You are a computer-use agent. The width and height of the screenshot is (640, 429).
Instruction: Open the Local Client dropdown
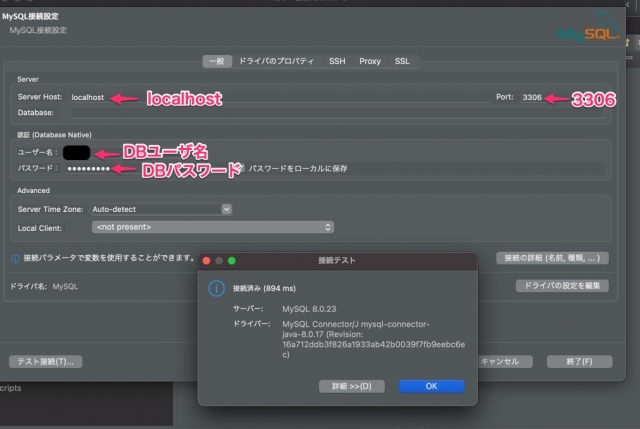213,227
